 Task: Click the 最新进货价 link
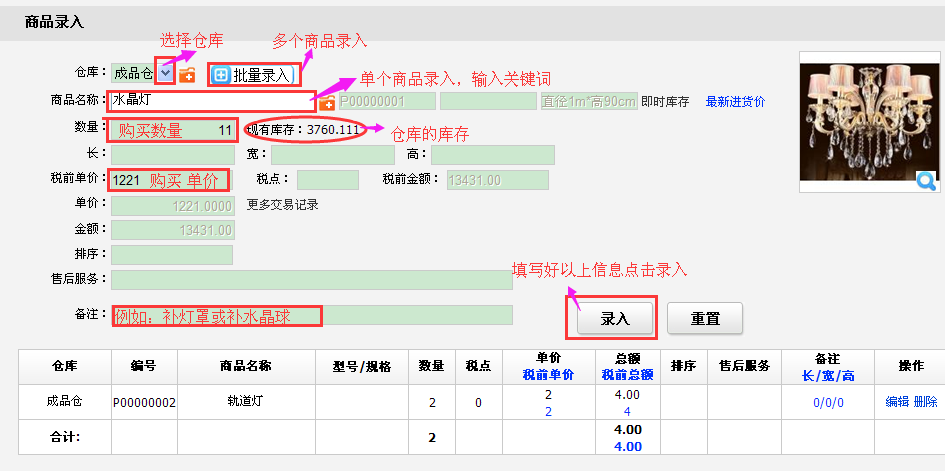[735, 101]
